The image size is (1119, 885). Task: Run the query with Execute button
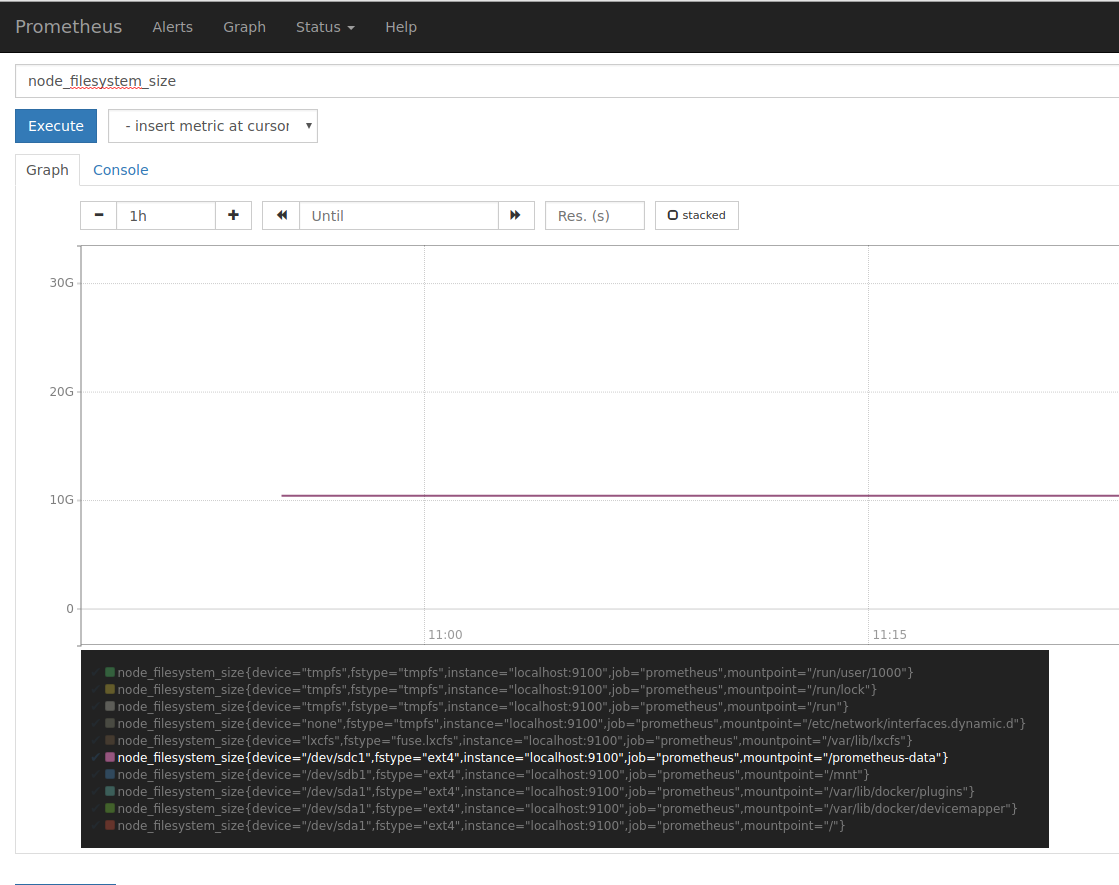56,126
